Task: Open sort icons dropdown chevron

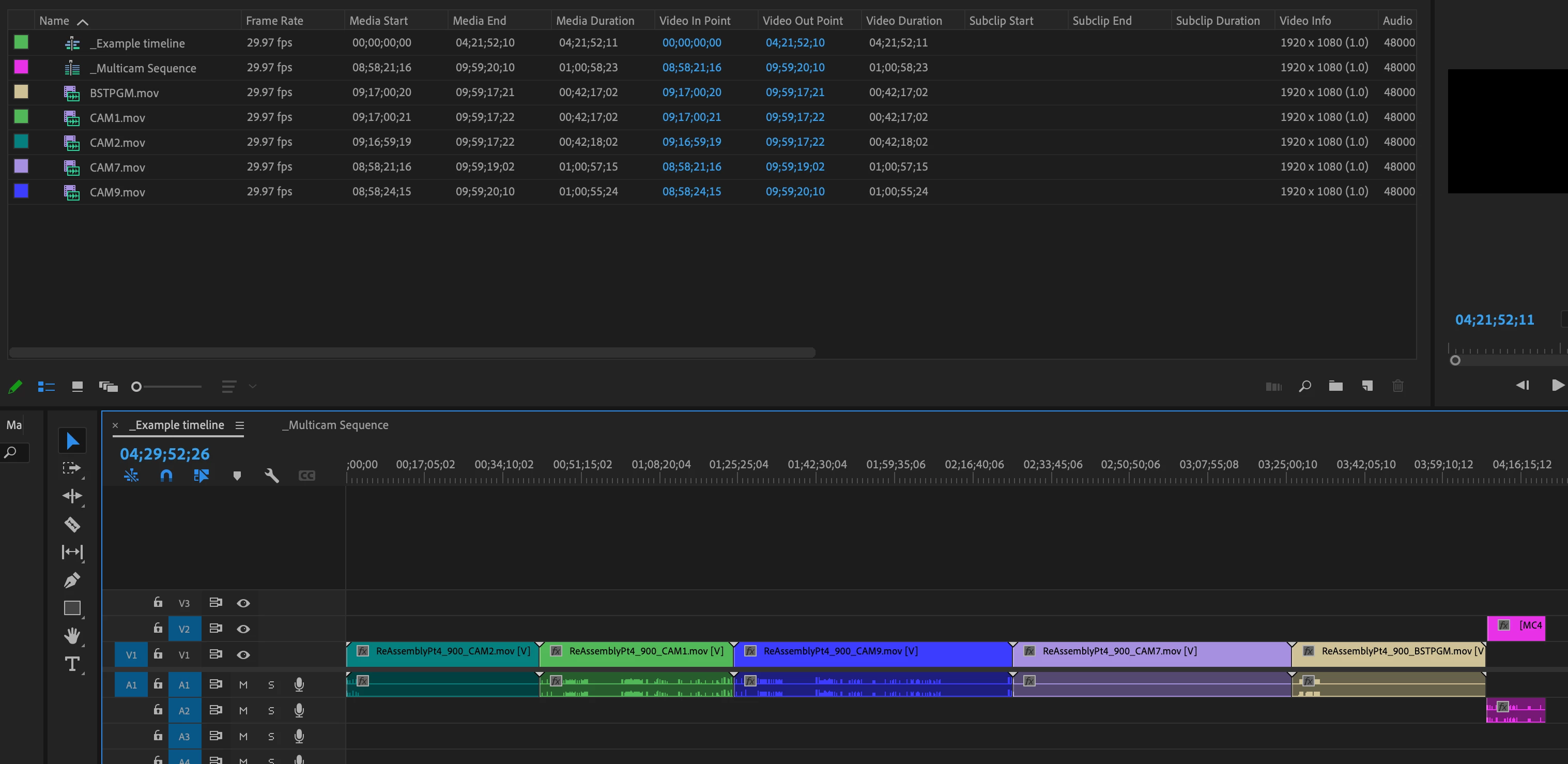Action: point(253,386)
